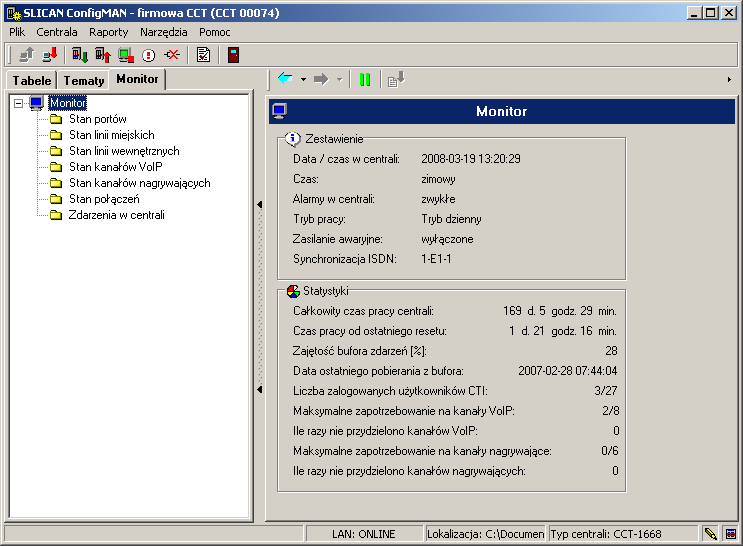
Task: Click the lower splitter collapse arrow
Action: (x=260, y=389)
